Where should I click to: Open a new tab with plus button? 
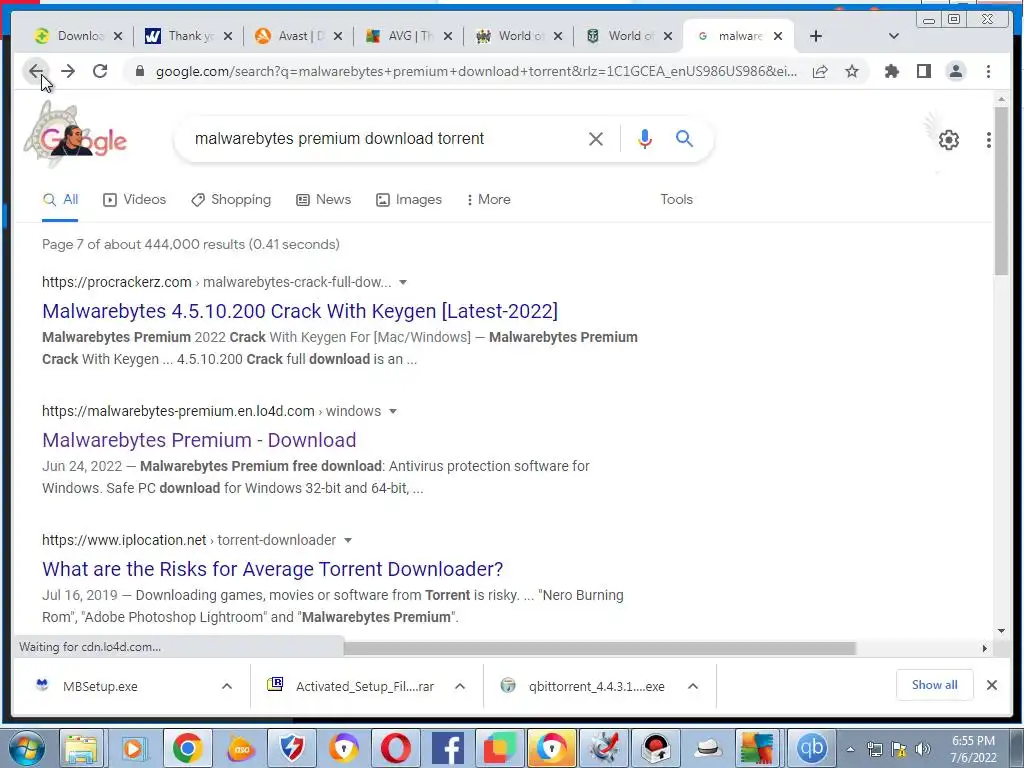click(x=816, y=36)
